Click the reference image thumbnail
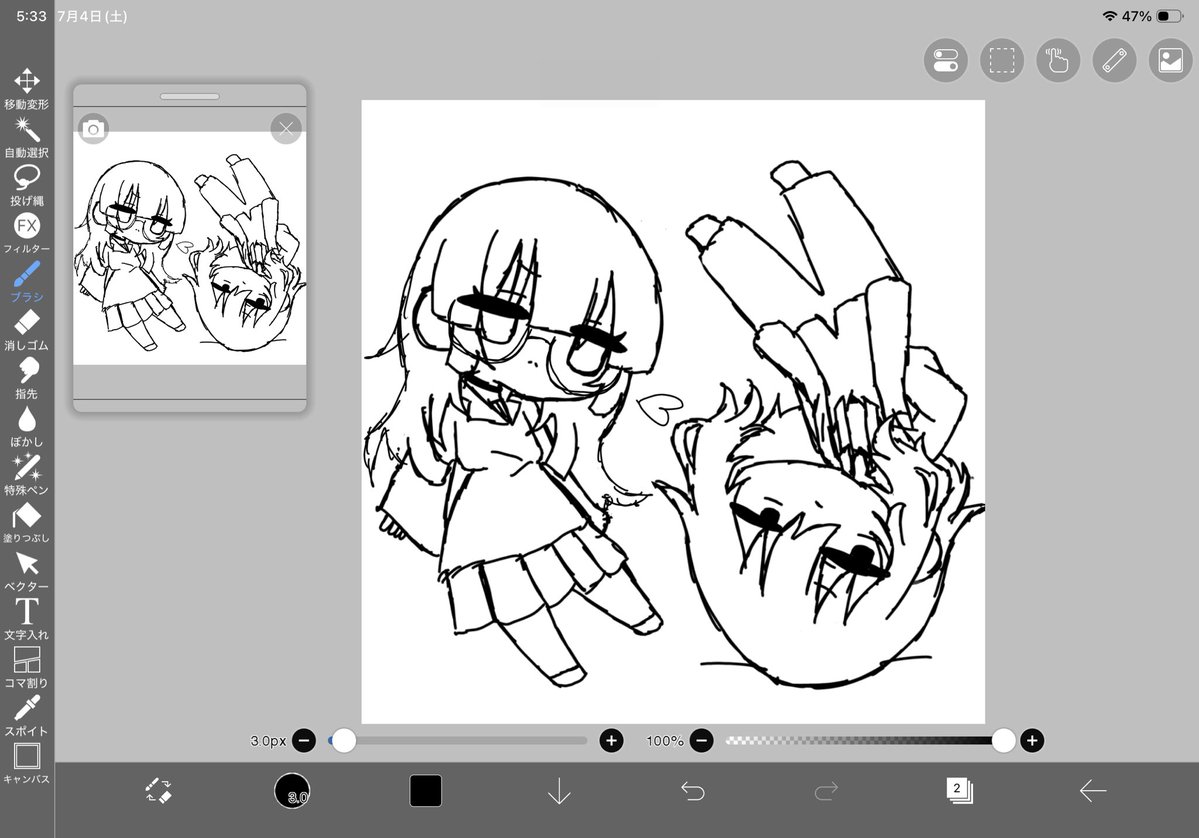The image size is (1199, 838). [190, 248]
